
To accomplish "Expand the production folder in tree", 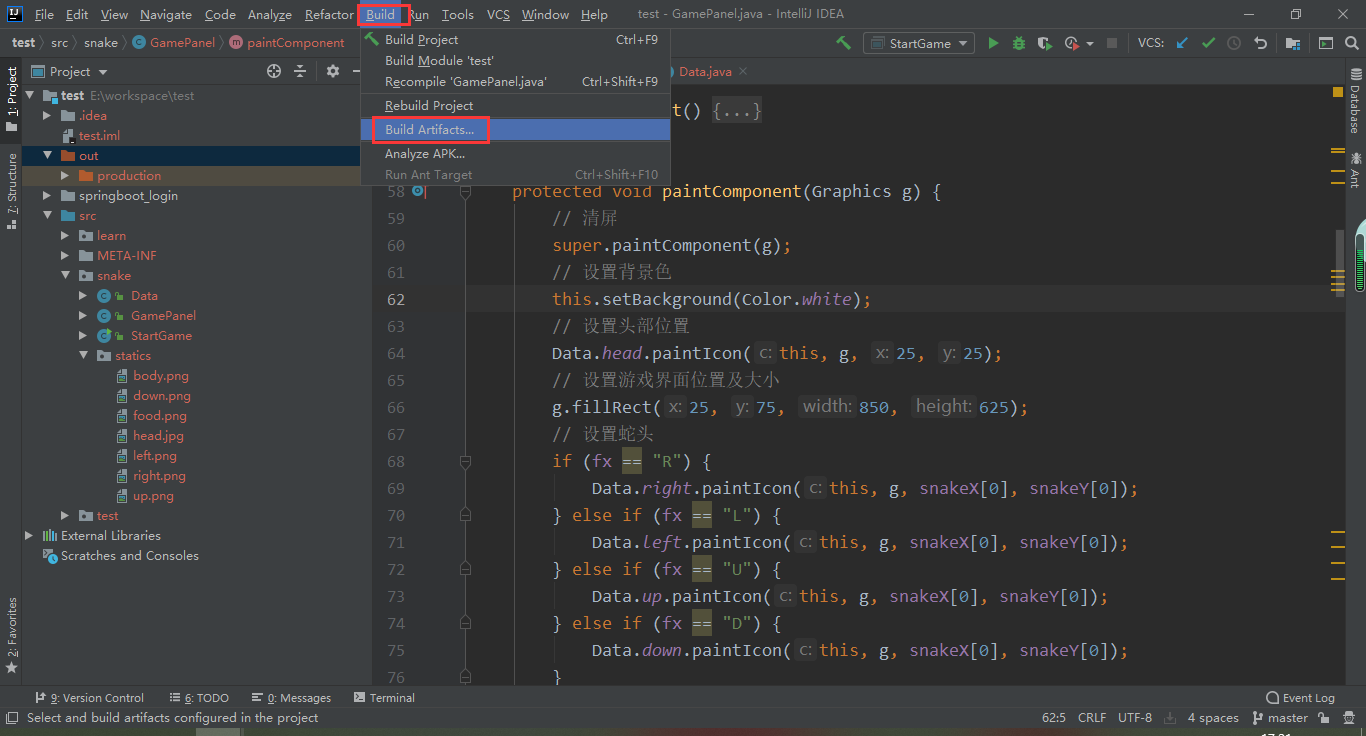I will pos(66,176).
